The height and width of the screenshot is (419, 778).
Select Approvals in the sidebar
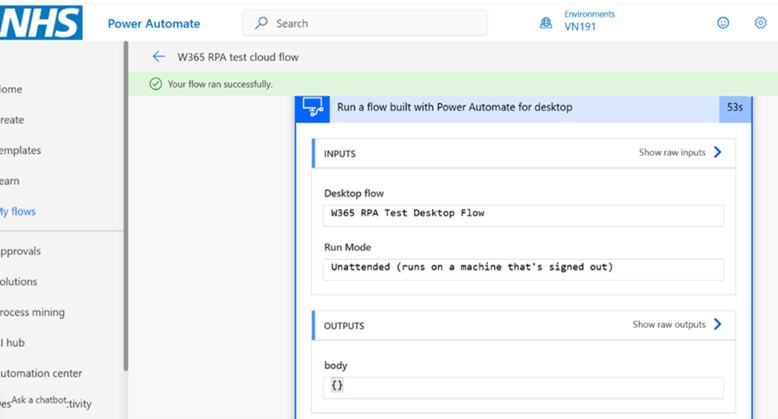[x=20, y=251]
